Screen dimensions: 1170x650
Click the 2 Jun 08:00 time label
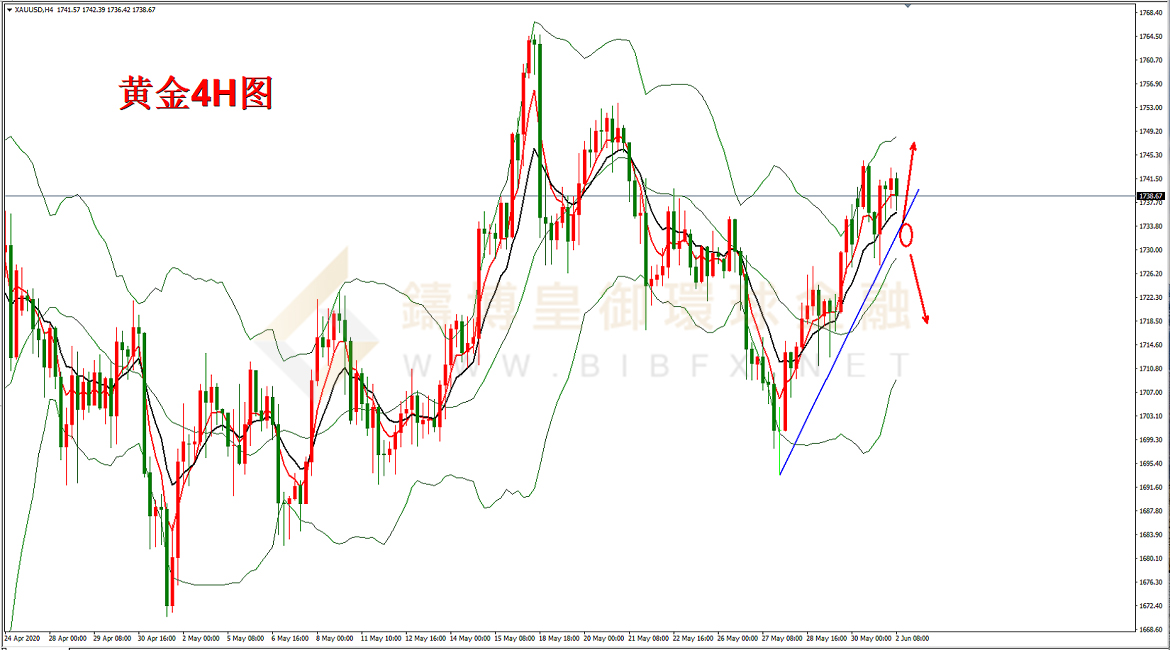[912, 637]
